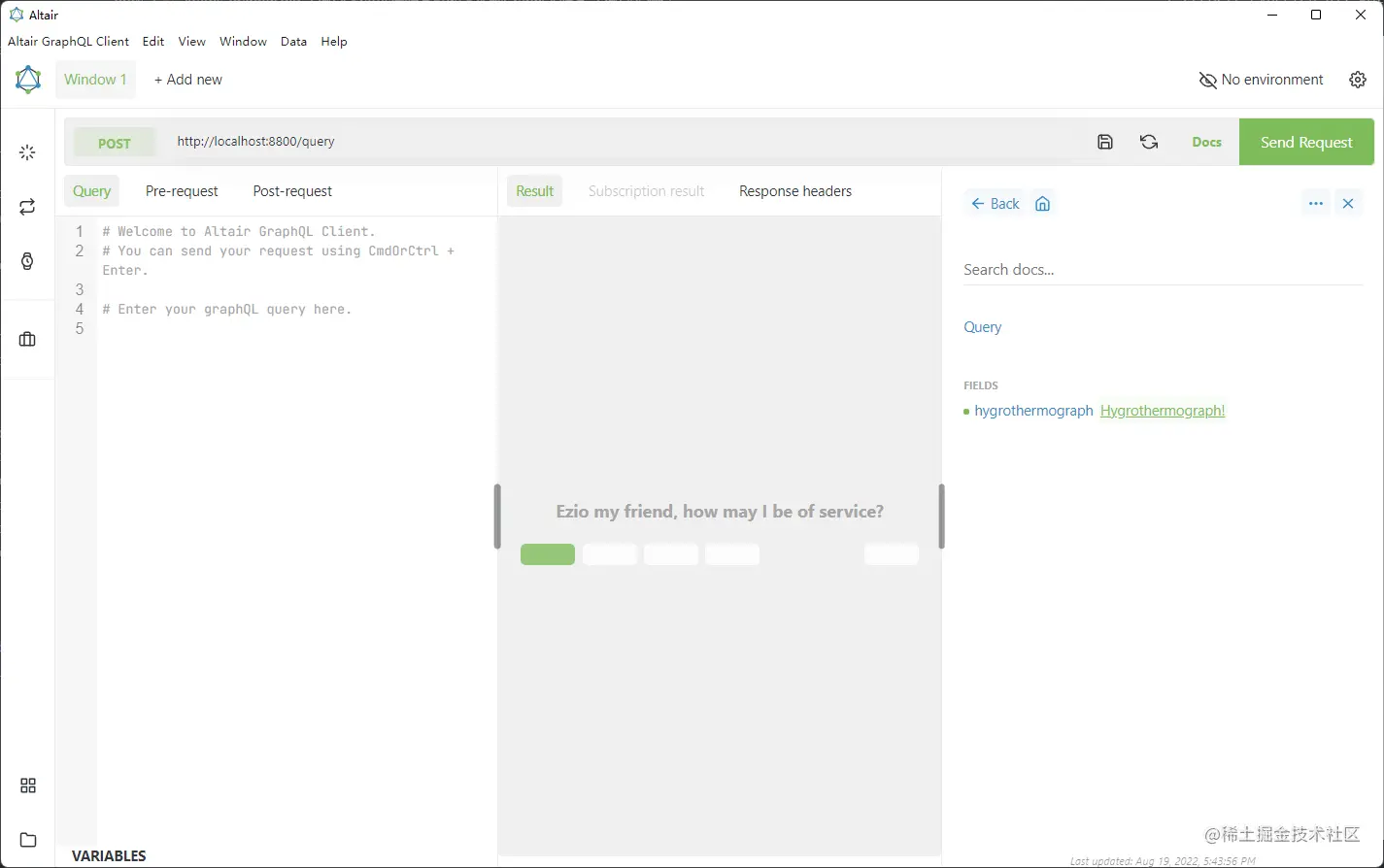Viewport: 1384px width, 868px height.
Task: Go Back in the docs panel
Action: (995, 203)
